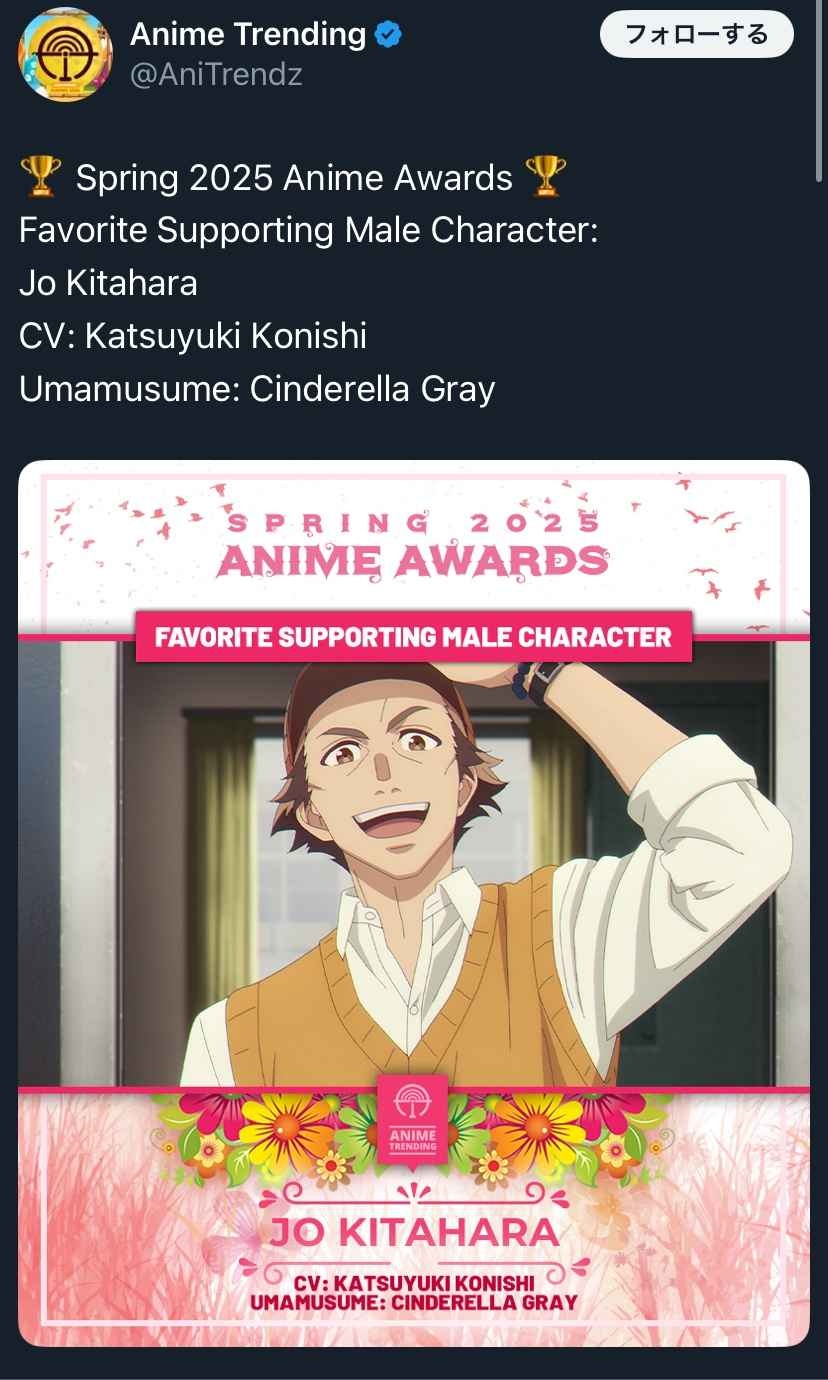Tap the "ANIME AWARDS" title in the image
Screen dimensions: 828x1380
point(413,562)
